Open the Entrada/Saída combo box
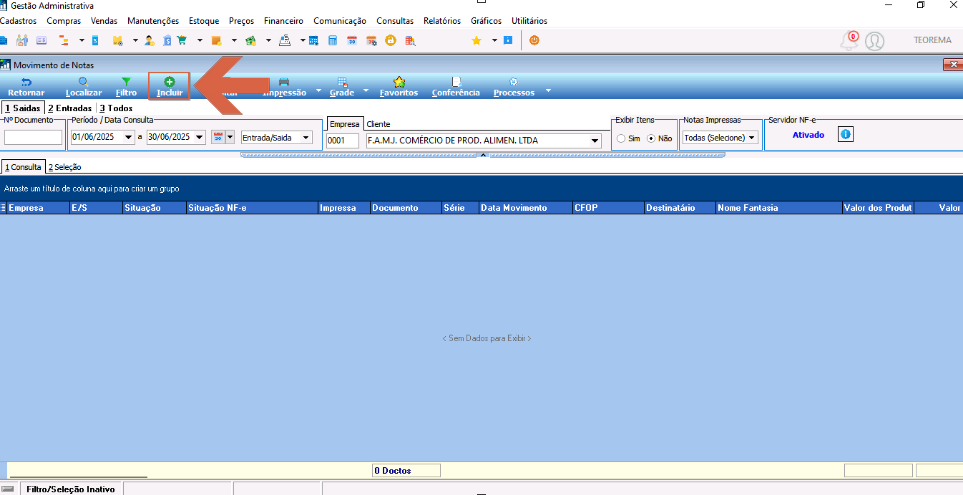This screenshot has height=495, width=963. click(x=277, y=138)
